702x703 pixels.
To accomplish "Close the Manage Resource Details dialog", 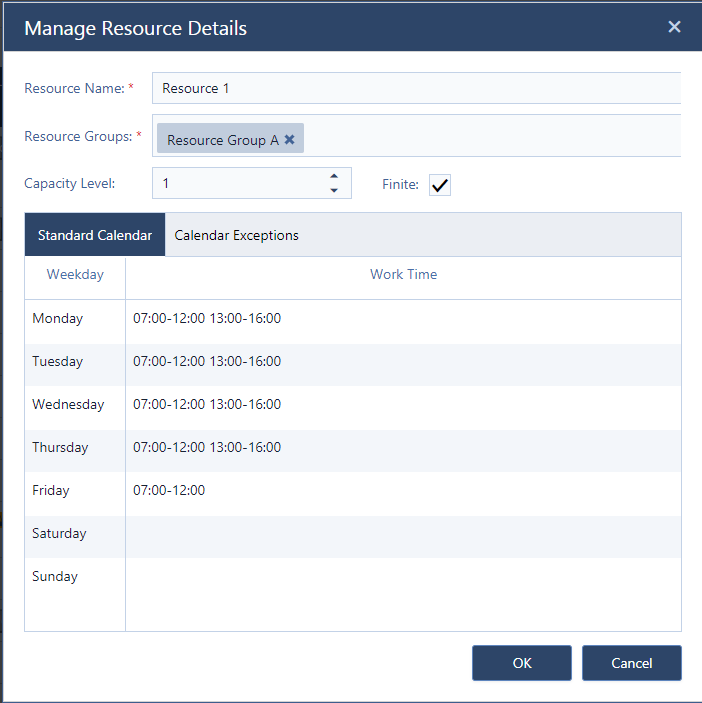I will (674, 27).
